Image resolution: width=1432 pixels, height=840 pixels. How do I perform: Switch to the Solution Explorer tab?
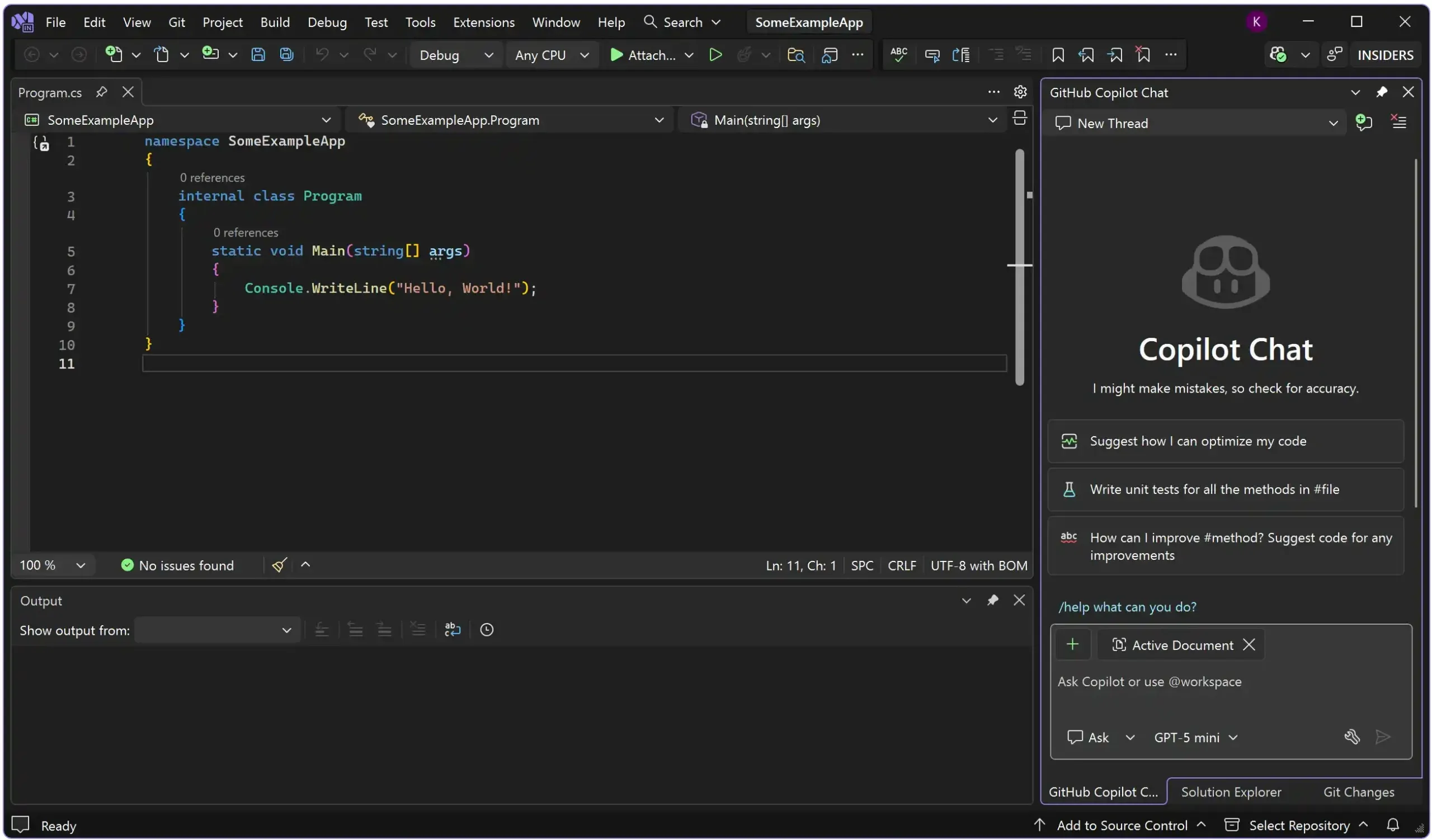point(1231,792)
